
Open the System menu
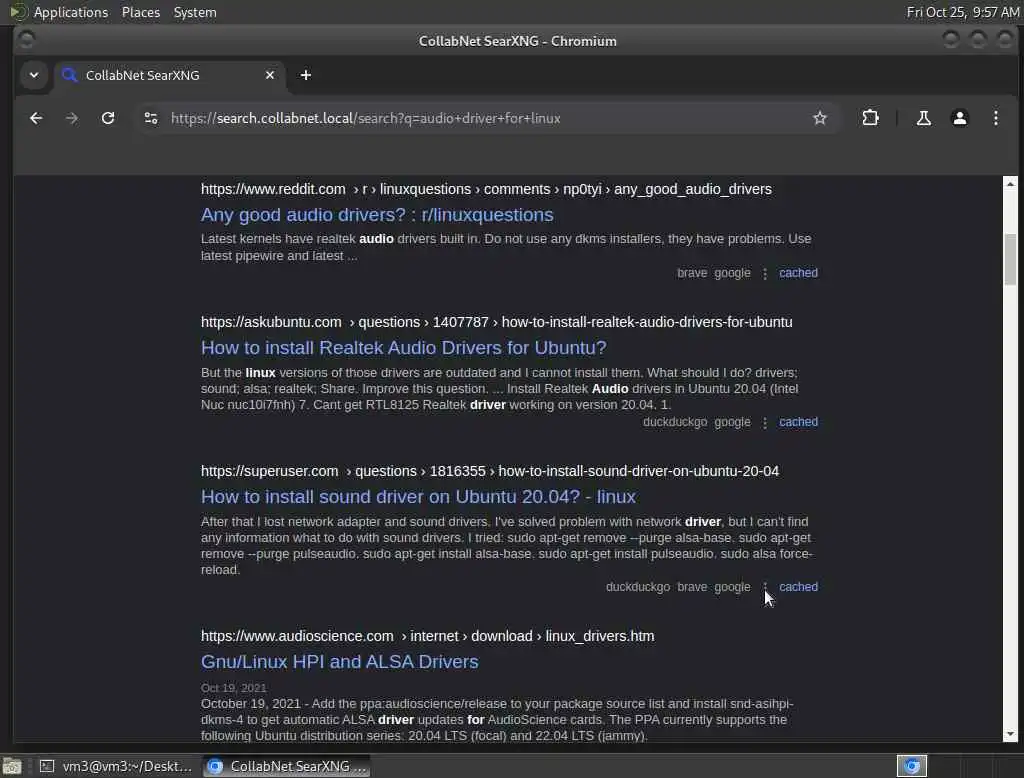pos(195,12)
